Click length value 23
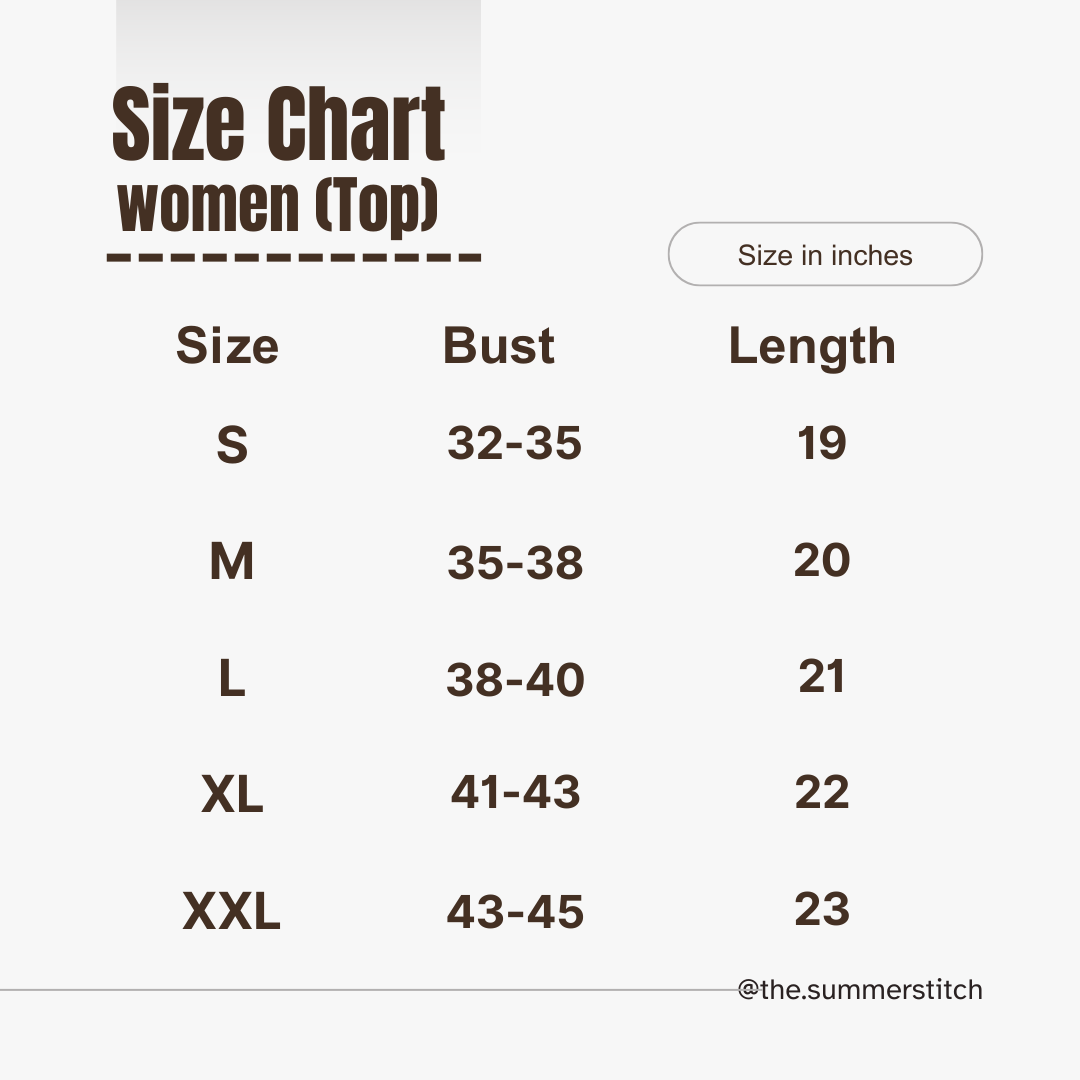The height and width of the screenshot is (1080, 1080). coord(822,908)
